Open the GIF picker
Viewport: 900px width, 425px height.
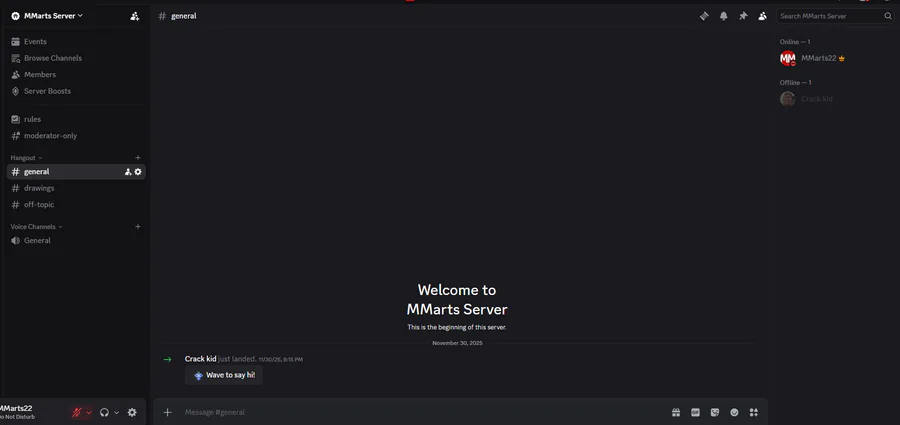(695, 412)
